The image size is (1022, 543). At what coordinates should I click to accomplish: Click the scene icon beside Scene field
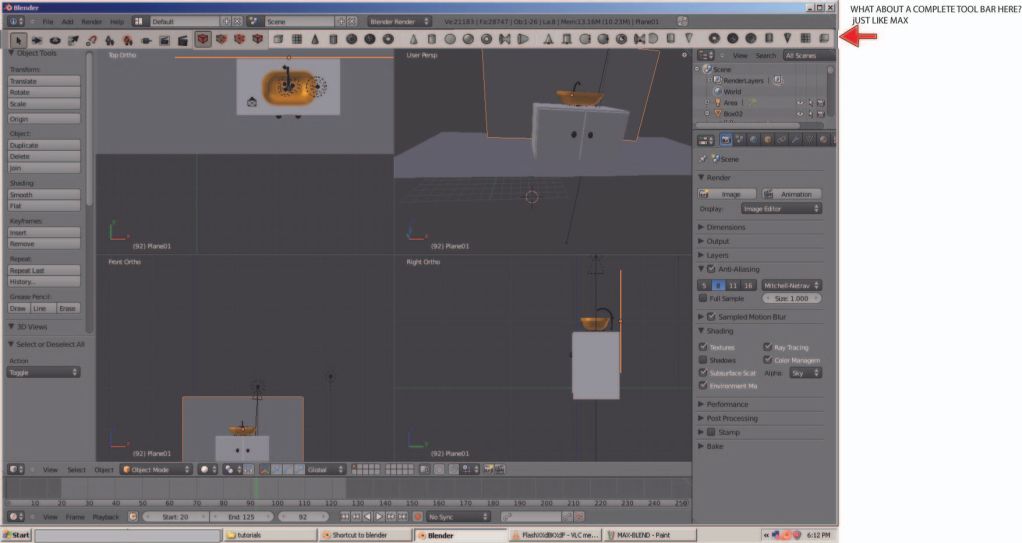click(254, 22)
